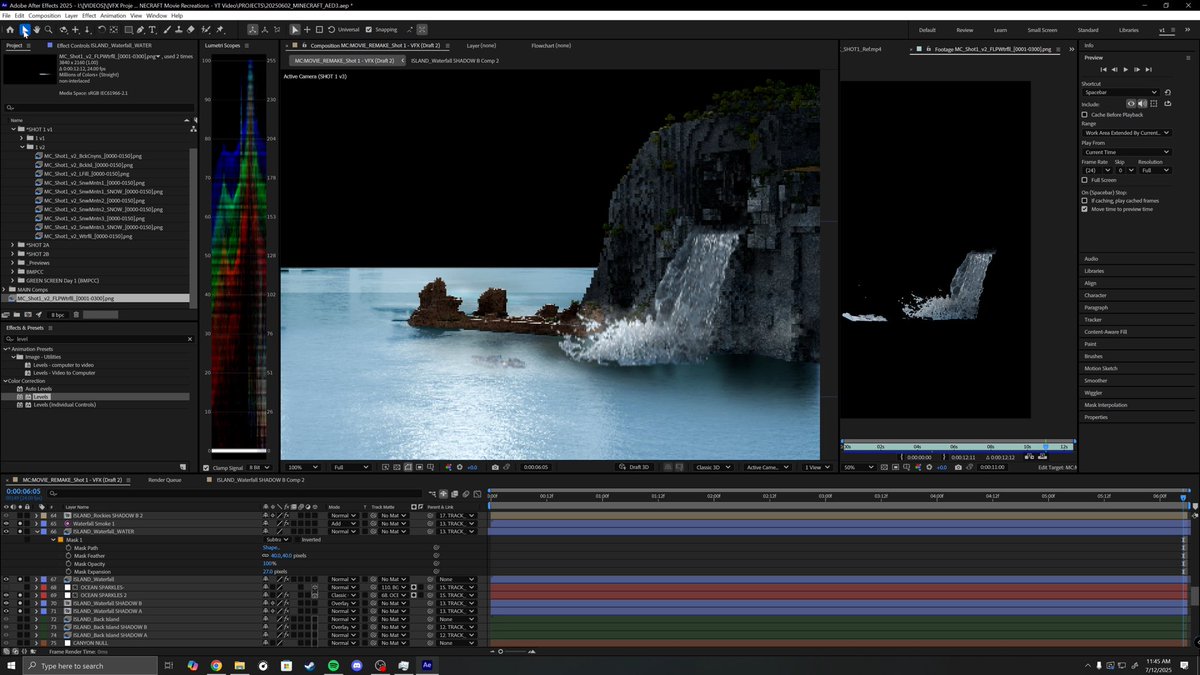1200x675 pixels.
Task: Select the Pen tool
Action: click(141, 30)
